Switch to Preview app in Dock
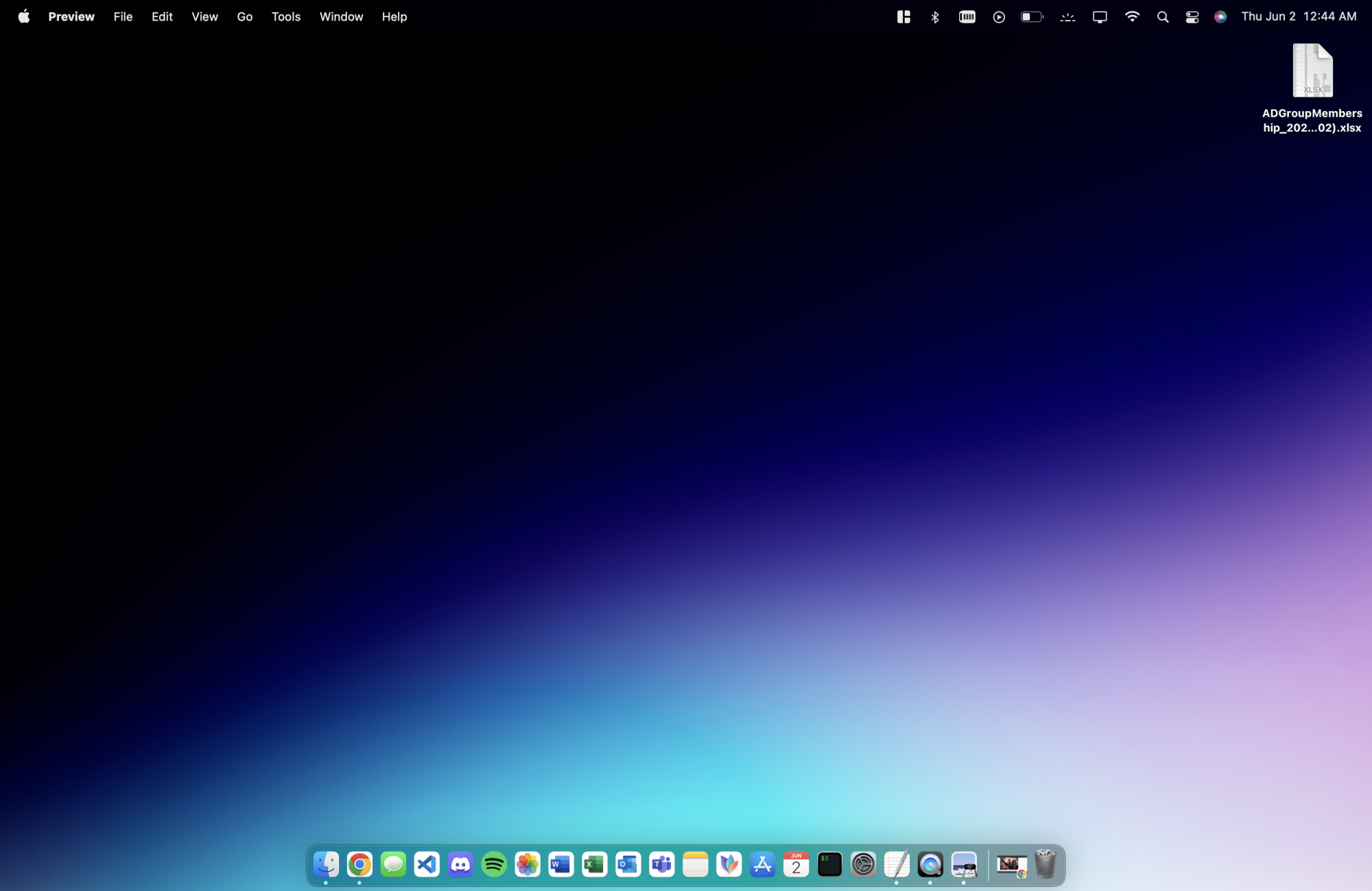Viewport: 1372px width, 891px height. point(965,864)
